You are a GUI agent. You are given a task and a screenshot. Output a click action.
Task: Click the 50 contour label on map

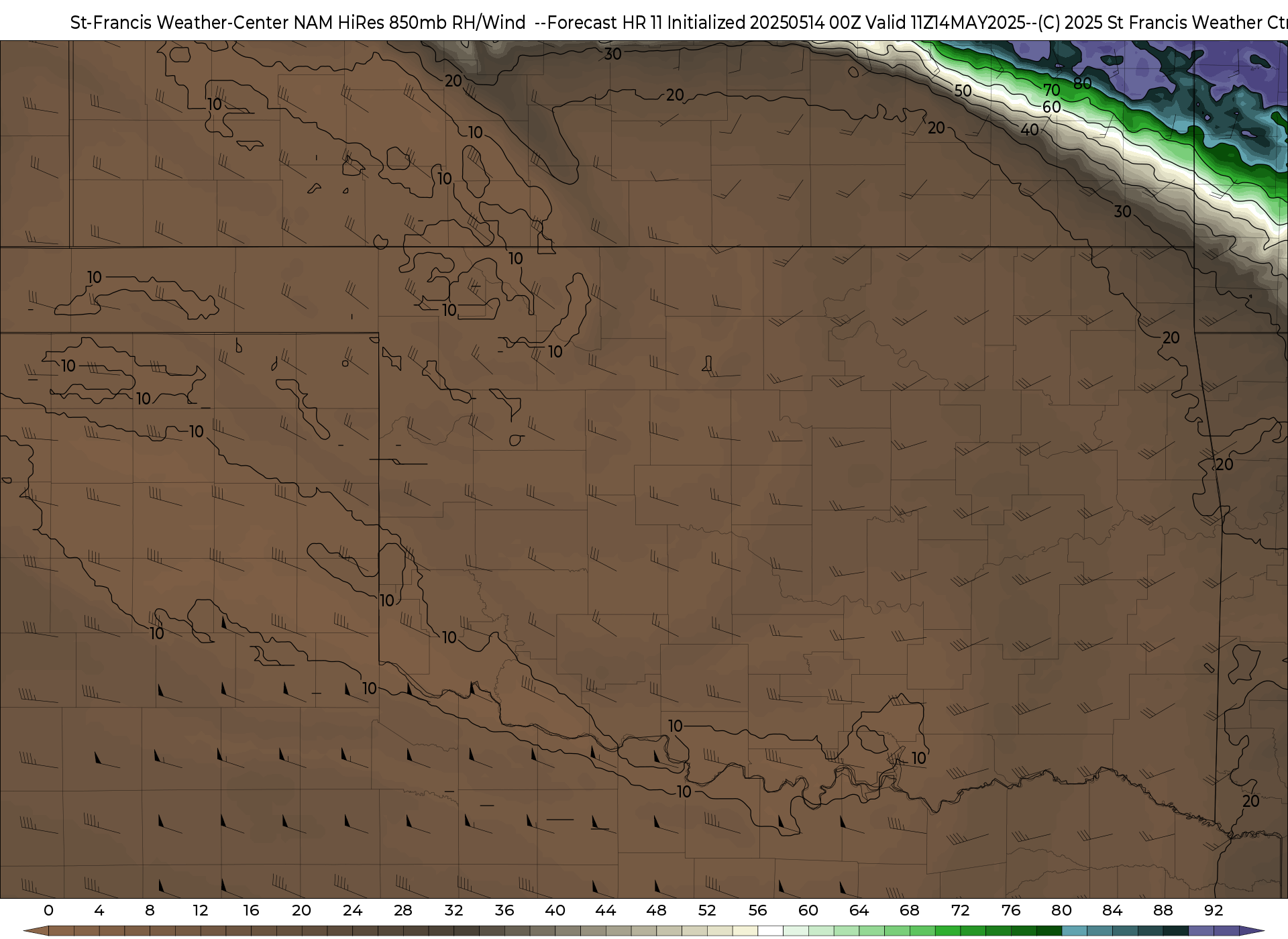click(963, 91)
